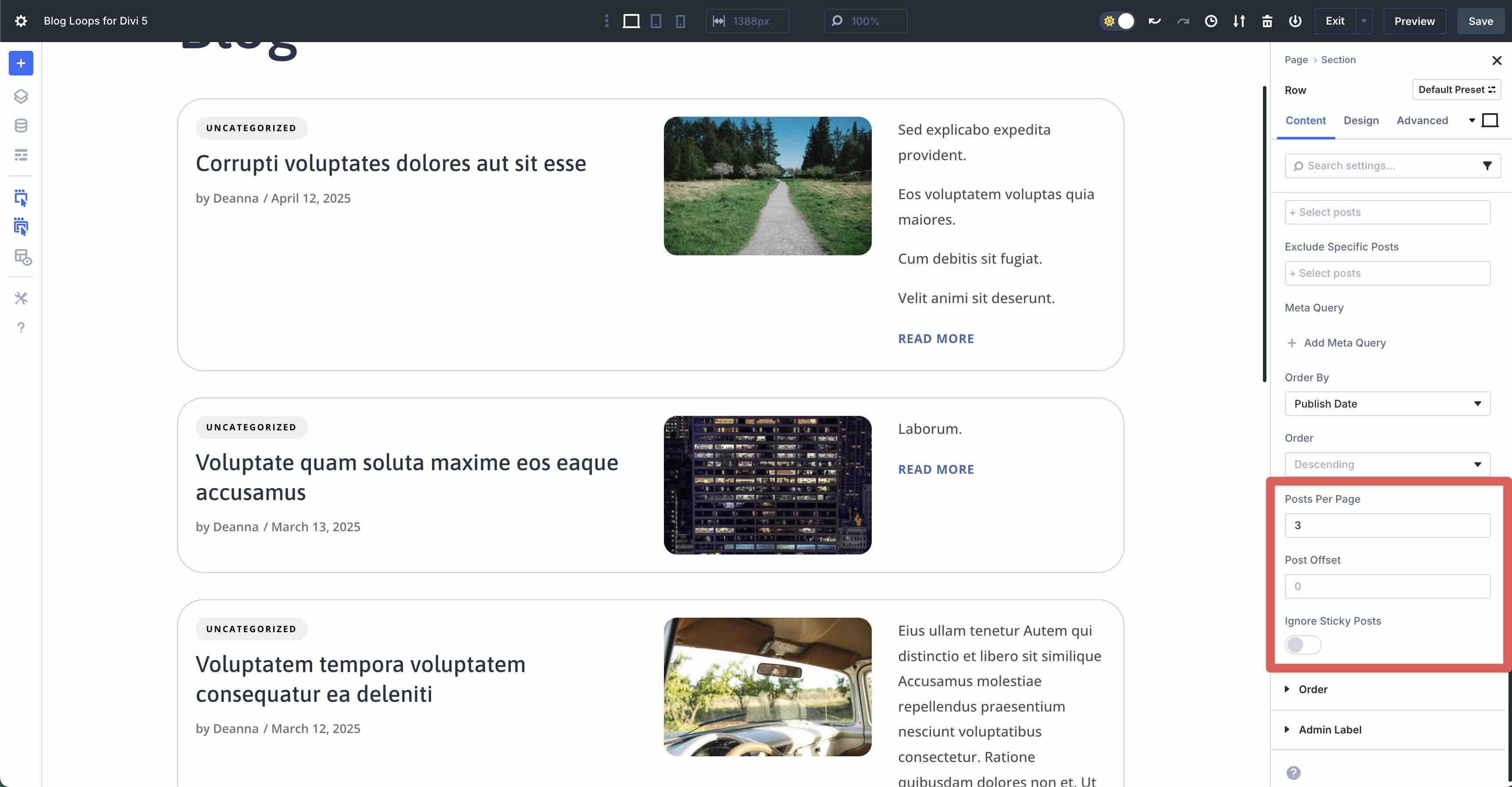Toggle the builder light/dark mode switch
The image size is (1512, 787).
point(1118,21)
